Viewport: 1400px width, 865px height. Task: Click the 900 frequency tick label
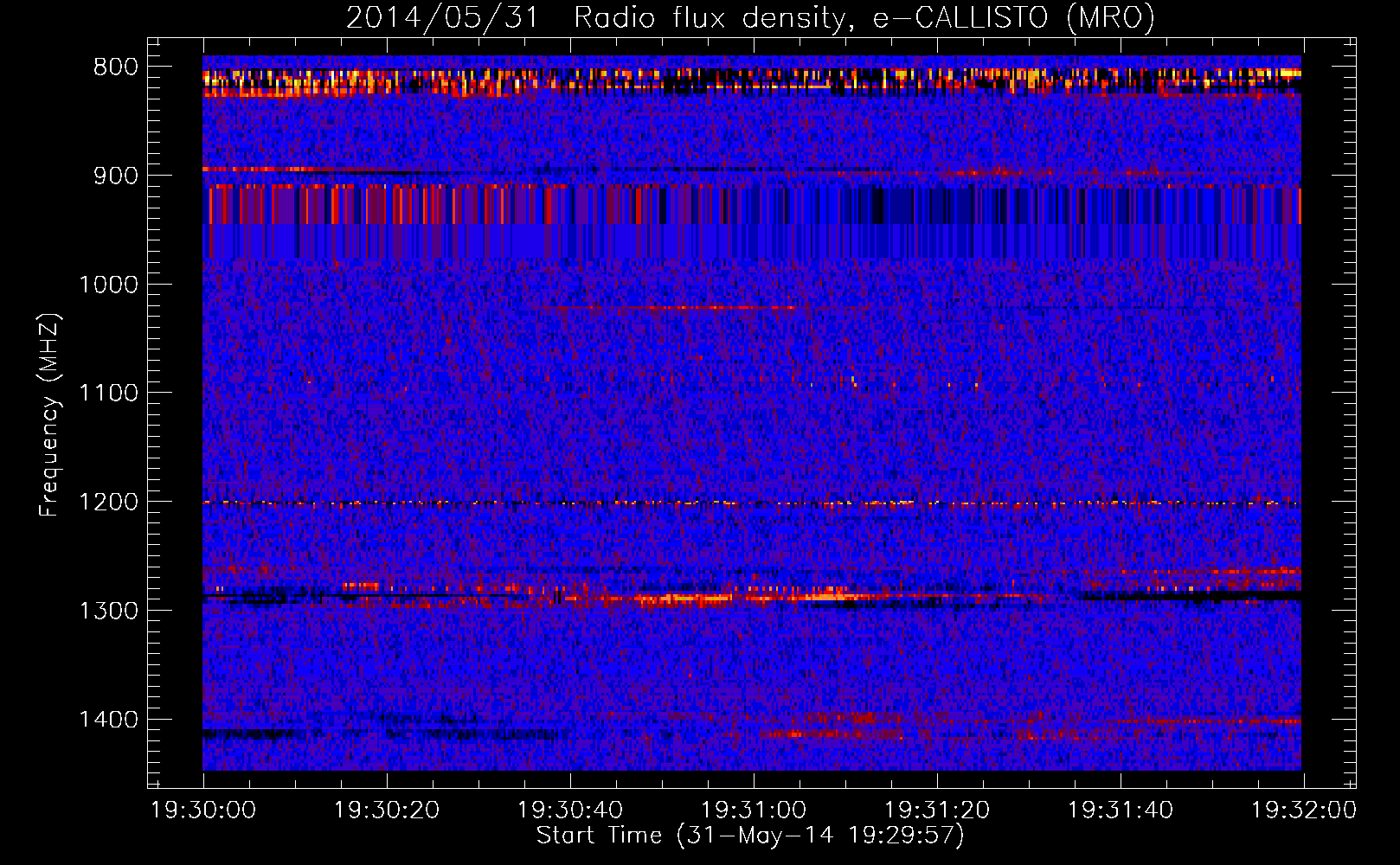pyautogui.click(x=116, y=176)
